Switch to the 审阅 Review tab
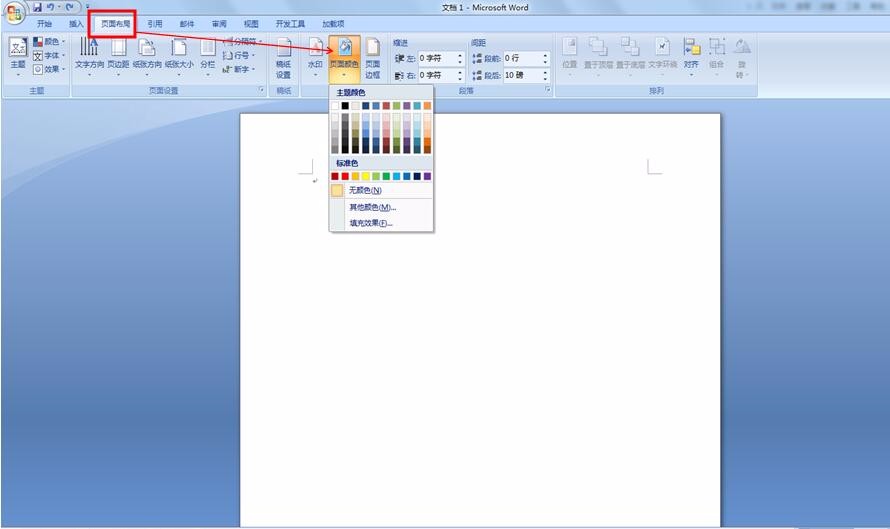 219,24
